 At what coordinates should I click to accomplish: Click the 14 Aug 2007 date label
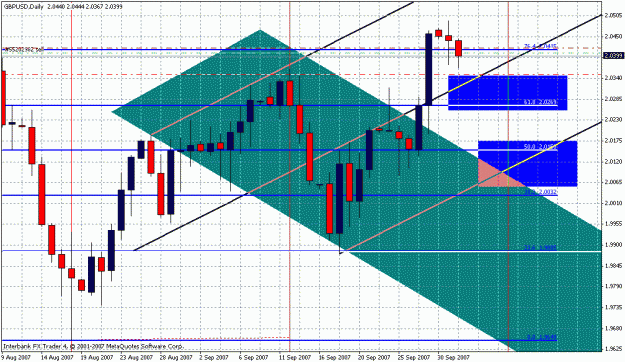[58, 357]
